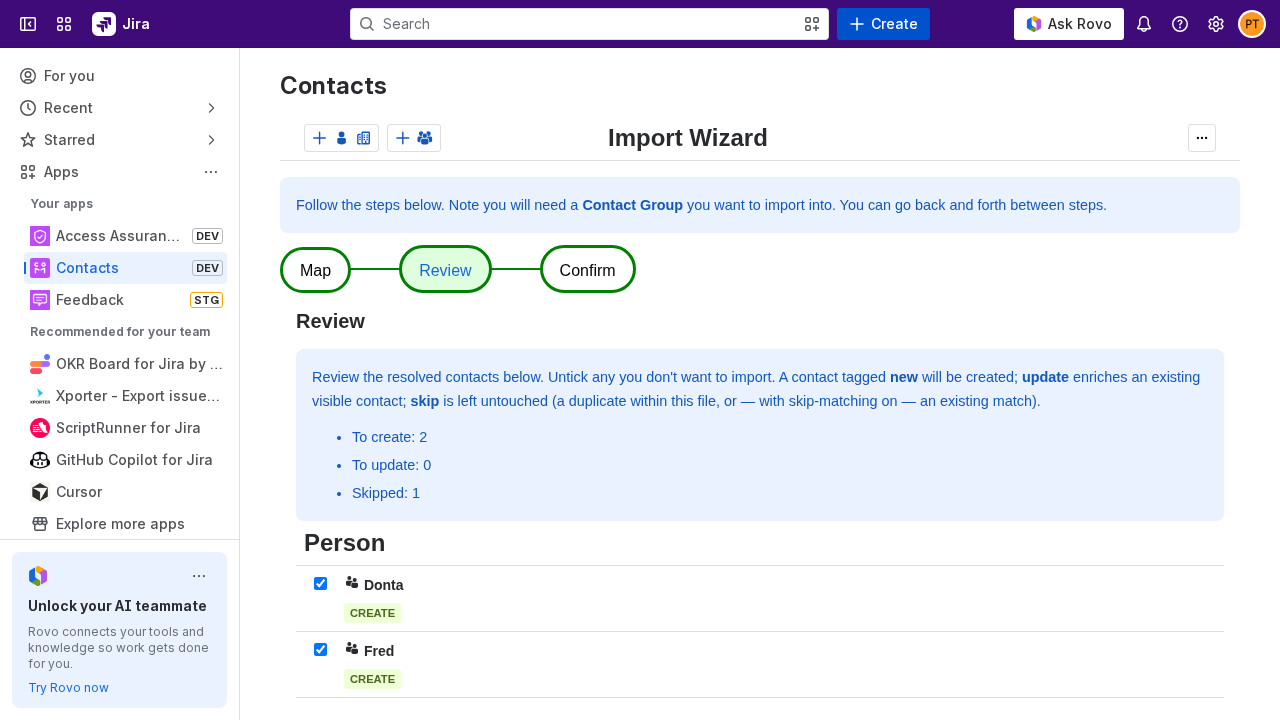This screenshot has height=720, width=1280.
Task: Click the Rovo icon in Ask Rovo
Action: point(1034,24)
